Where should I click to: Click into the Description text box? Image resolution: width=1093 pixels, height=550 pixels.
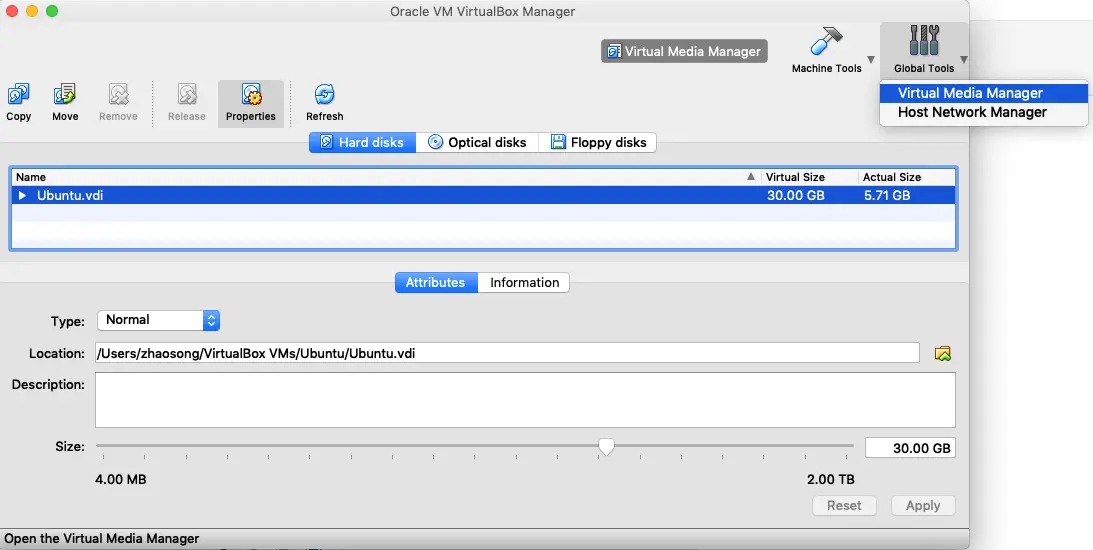[525, 400]
